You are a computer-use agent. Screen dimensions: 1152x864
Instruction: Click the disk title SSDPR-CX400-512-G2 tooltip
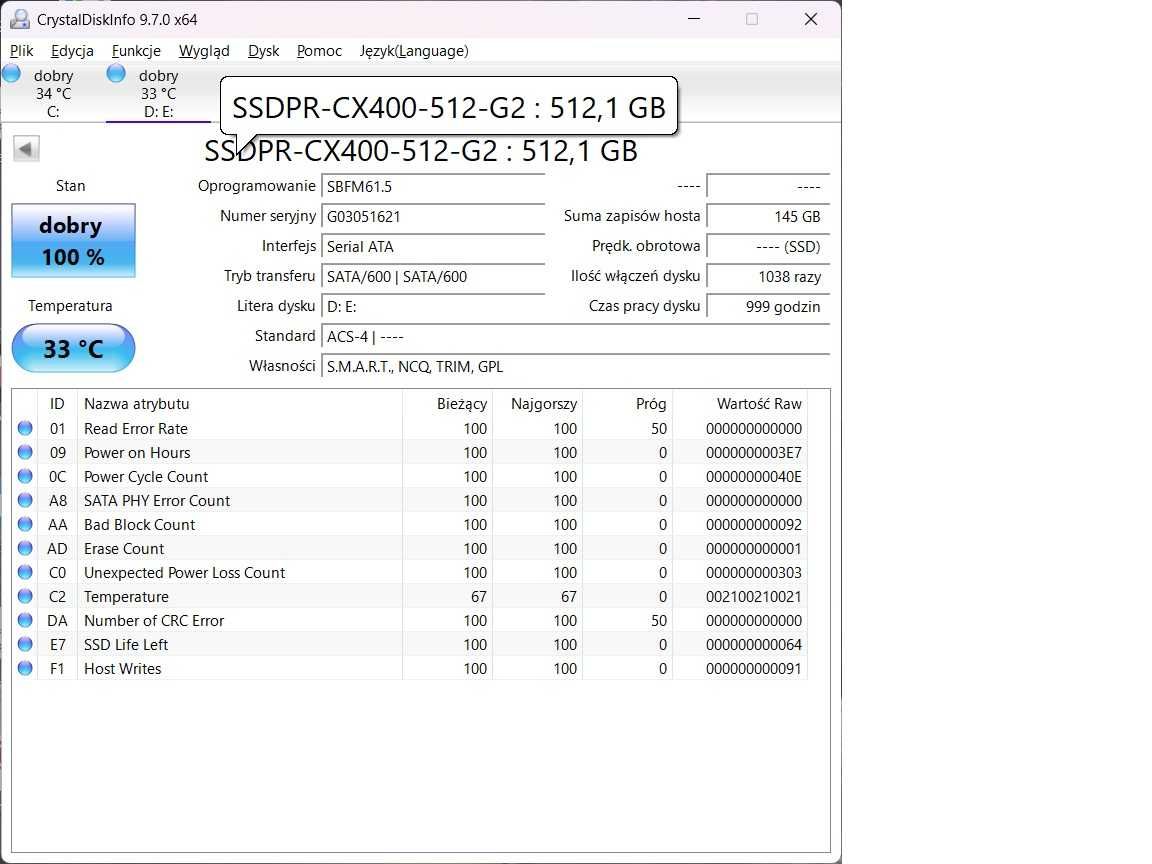(449, 107)
